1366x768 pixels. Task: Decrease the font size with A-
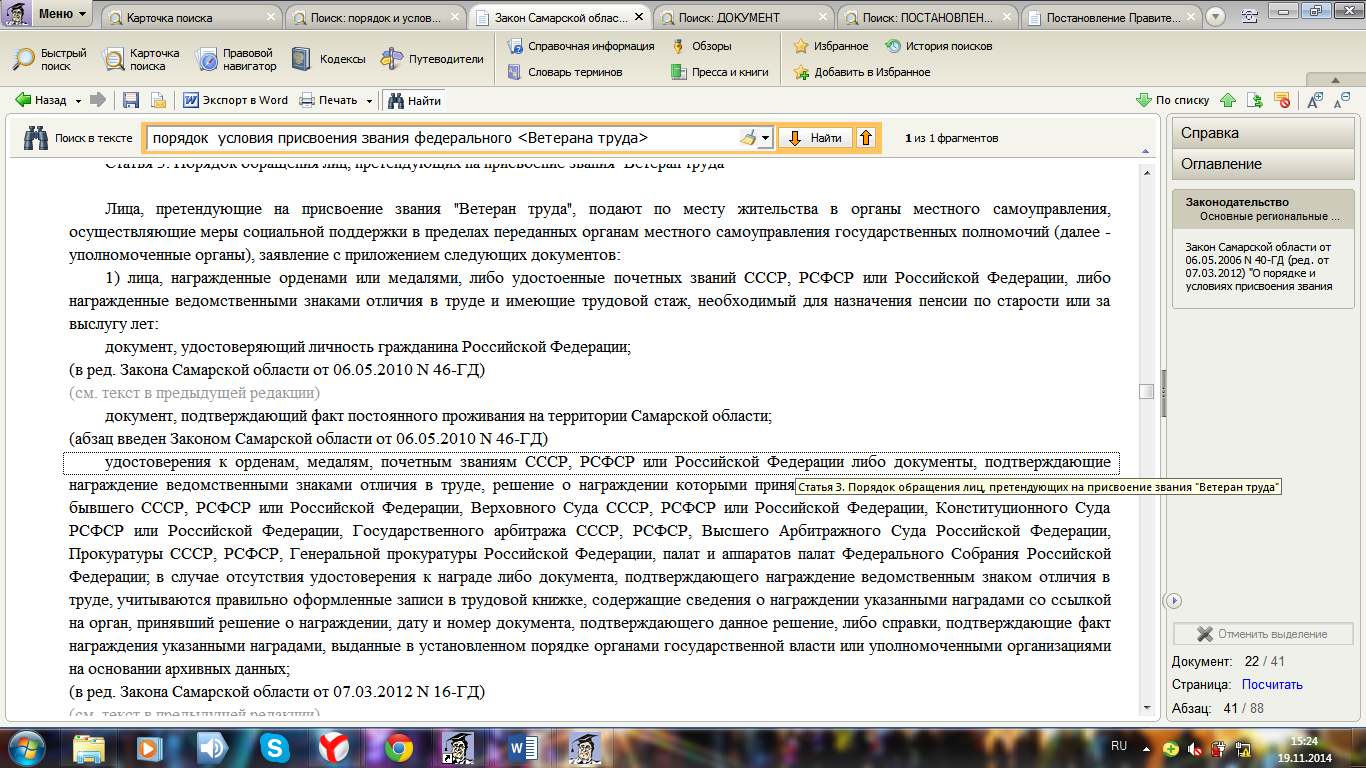click(1342, 99)
